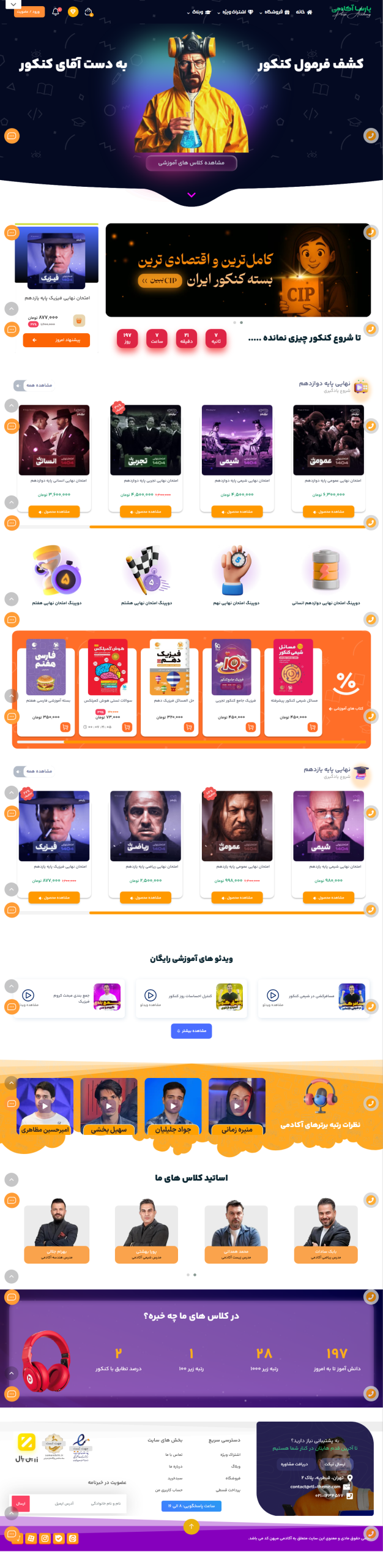This screenshot has height=1568, width=383.
Task: Click the yellow diamond icon in header
Action: point(73,12)
